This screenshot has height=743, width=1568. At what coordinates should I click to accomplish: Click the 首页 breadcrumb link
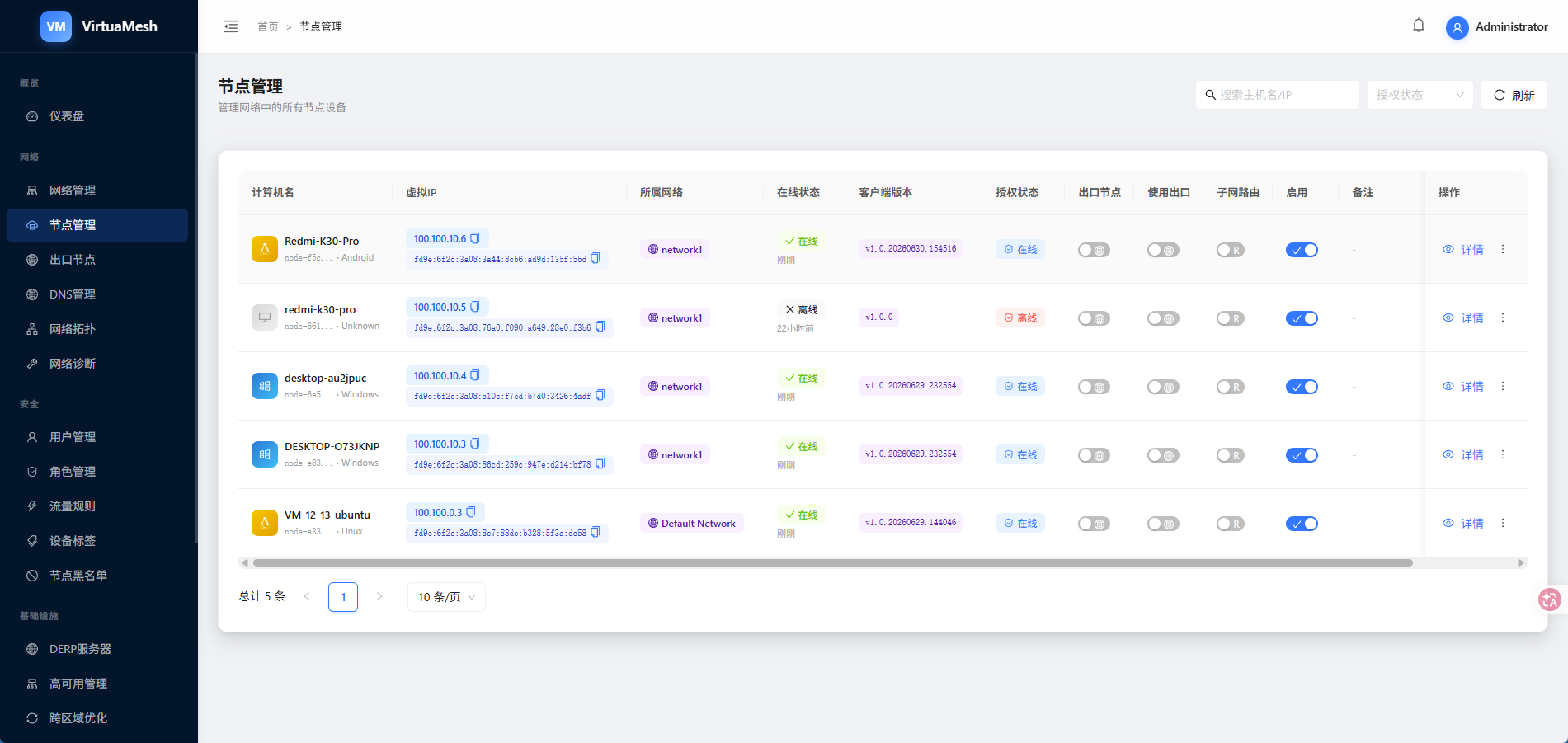pos(268,26)
